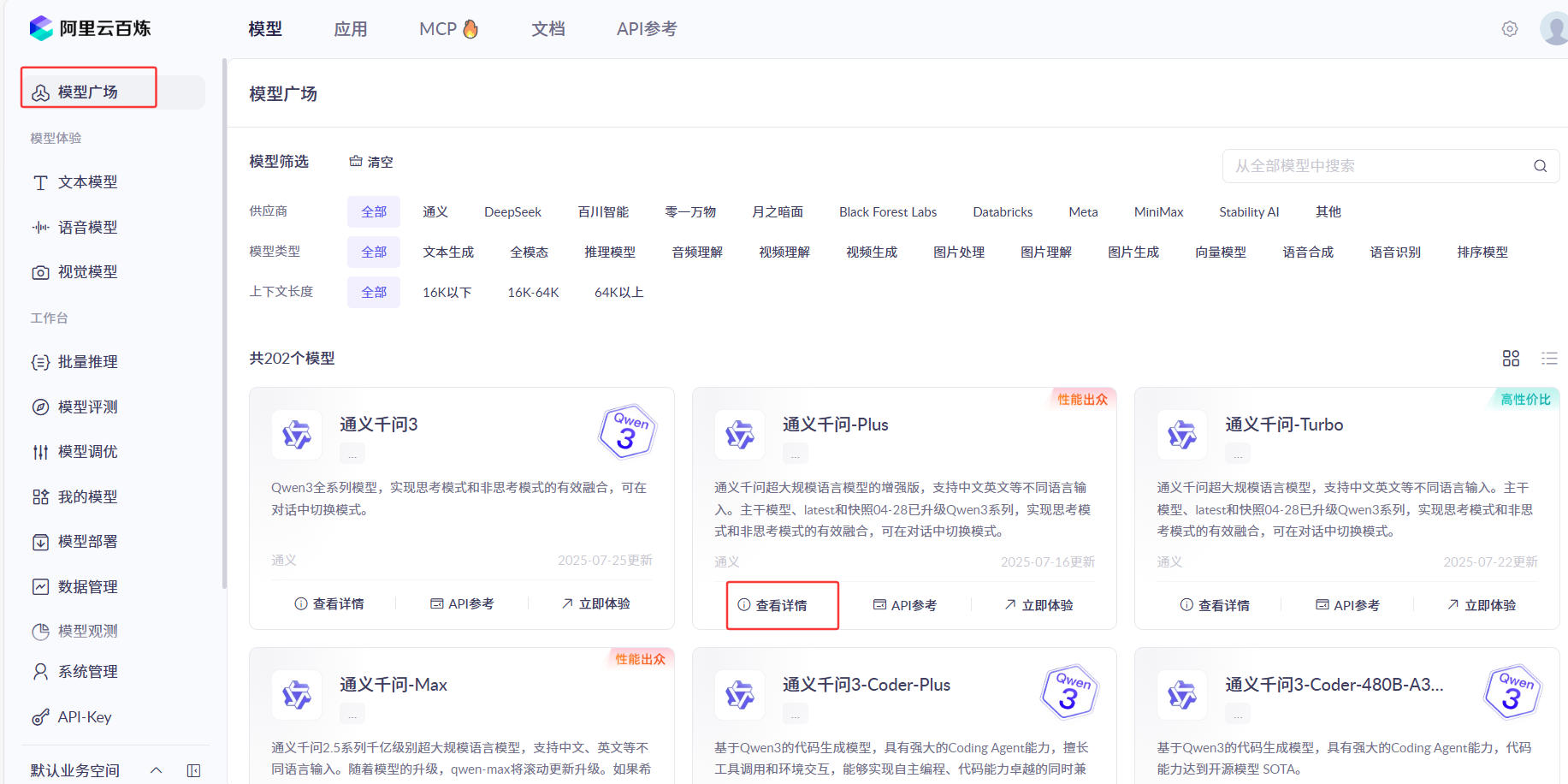Click the 清空 clear filter icon
The height and width of the screenshot is (784, 1568).
356,162
